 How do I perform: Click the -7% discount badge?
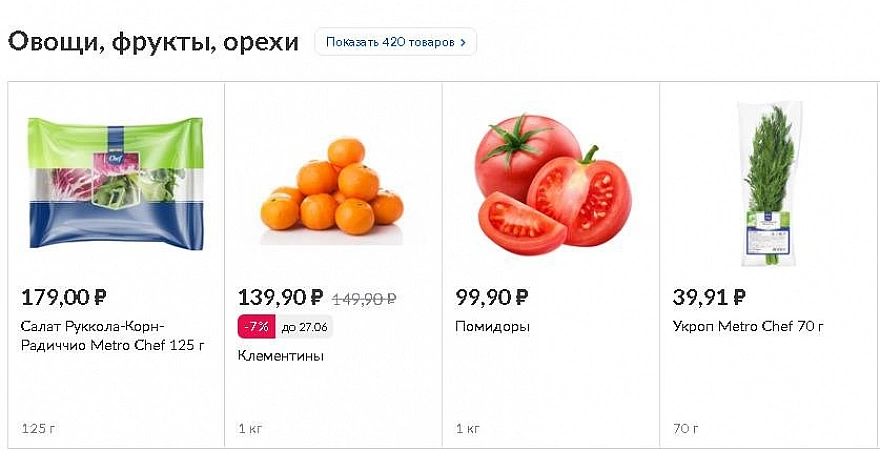click(x=254, y=327)
